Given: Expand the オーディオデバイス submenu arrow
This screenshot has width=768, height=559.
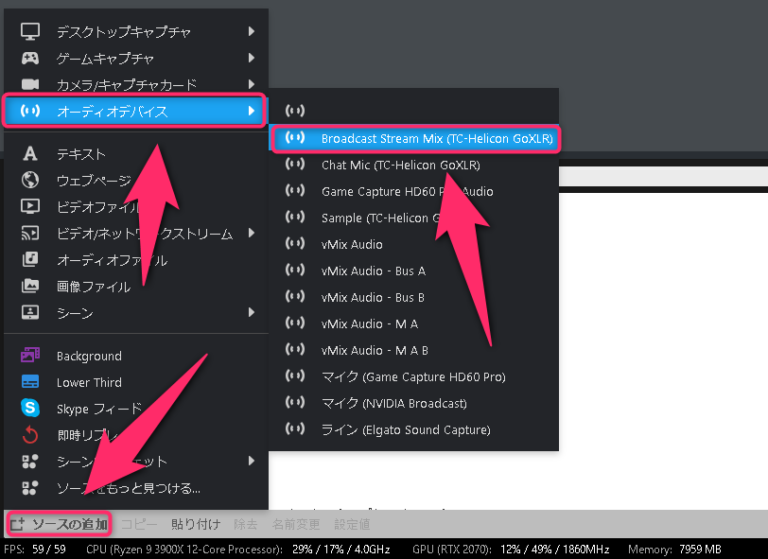Looking at the screenshot, I should [251, 111].
